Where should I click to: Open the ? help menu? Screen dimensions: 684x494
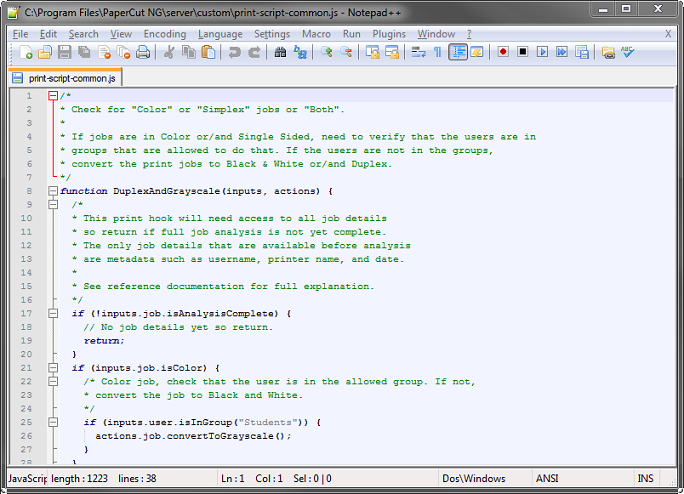[x=469, y=34]
